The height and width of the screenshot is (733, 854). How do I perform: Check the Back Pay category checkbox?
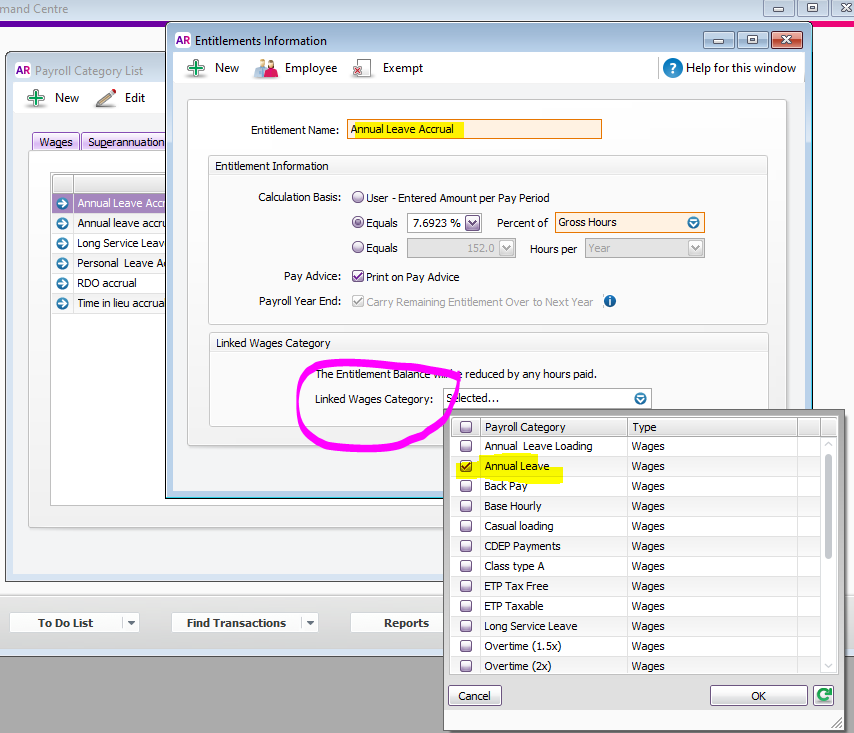tap(466, 486)
